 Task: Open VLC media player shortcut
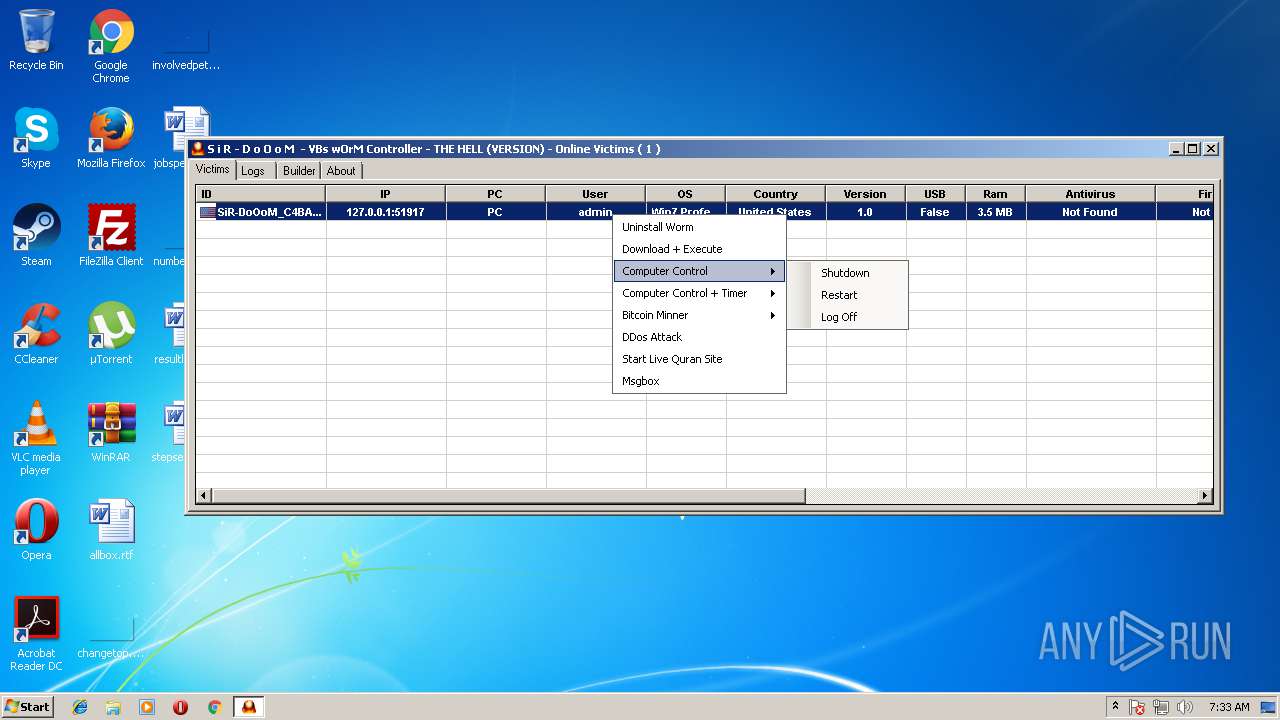36,438
